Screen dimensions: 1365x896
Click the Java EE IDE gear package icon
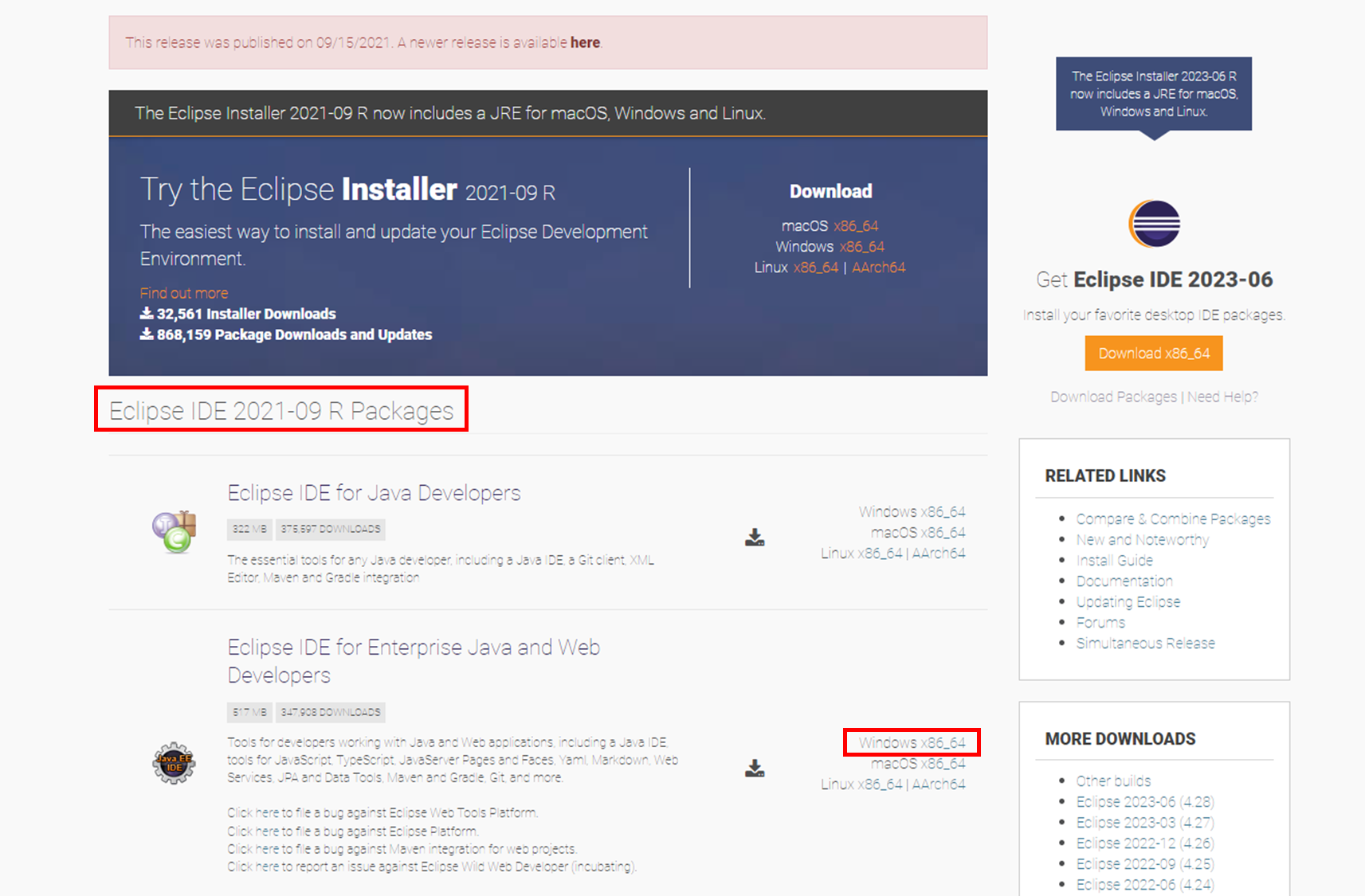click(x=174, y=763)
